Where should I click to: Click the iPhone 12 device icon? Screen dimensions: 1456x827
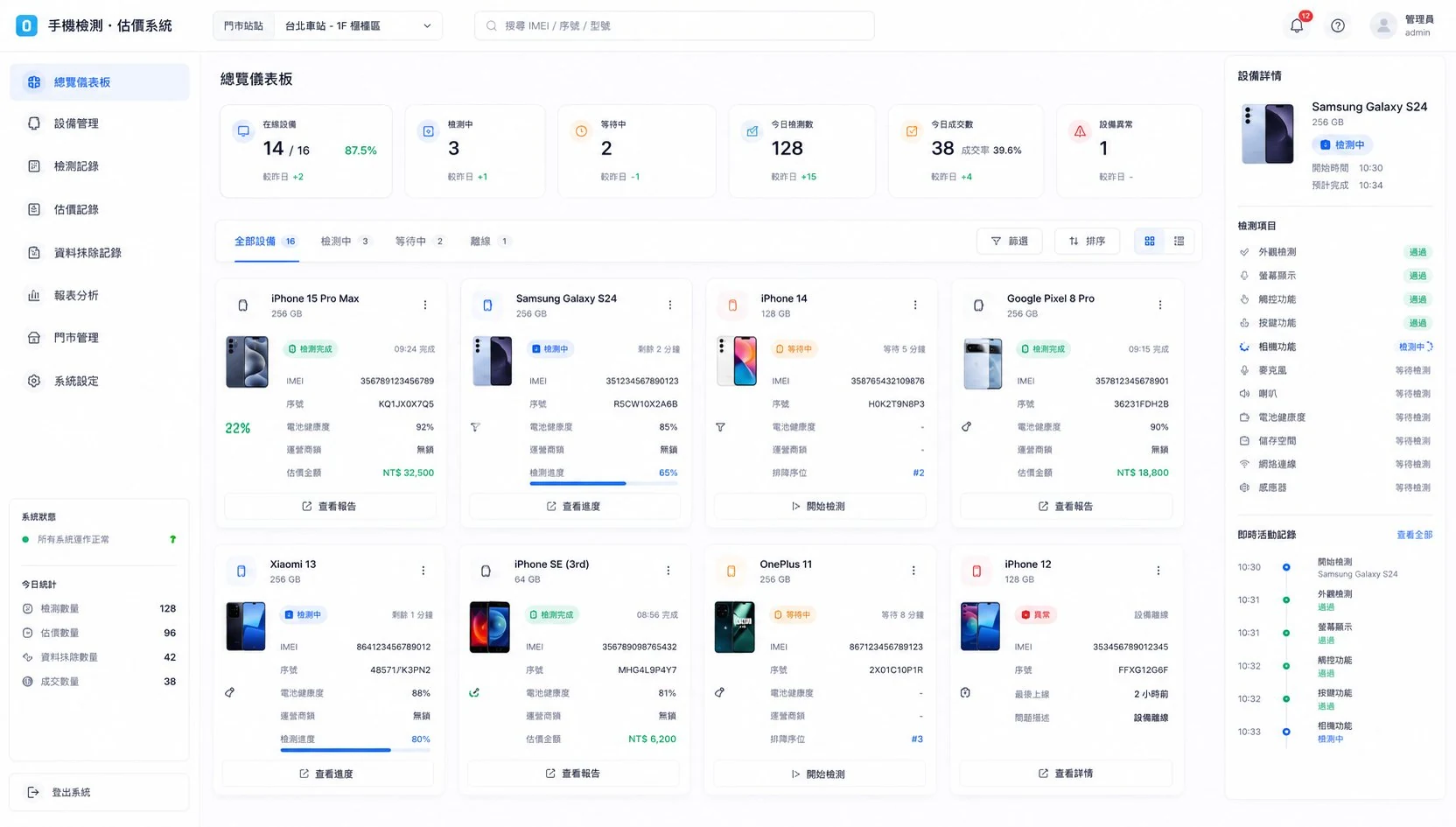[x=976, y=571]
